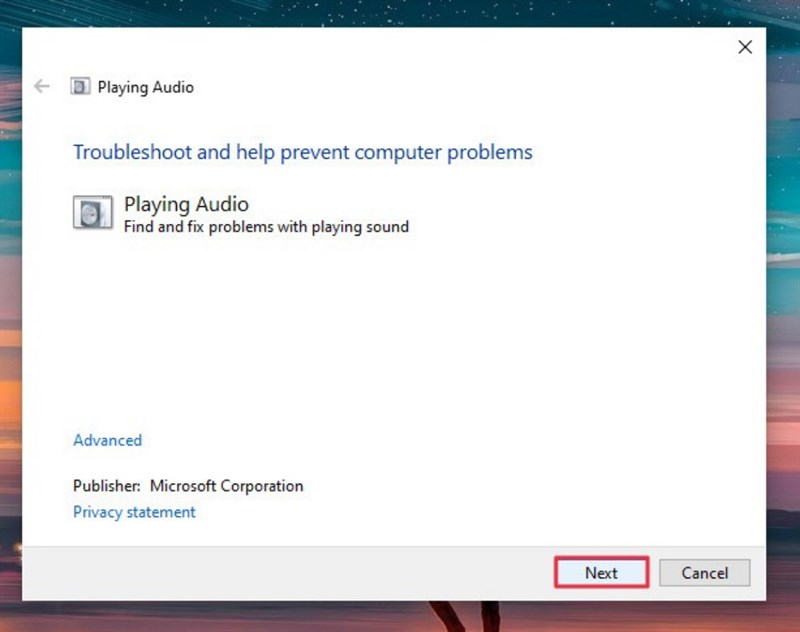Click the Publisher label
Viewport: 800px width, 632px height.
(107, 486)
